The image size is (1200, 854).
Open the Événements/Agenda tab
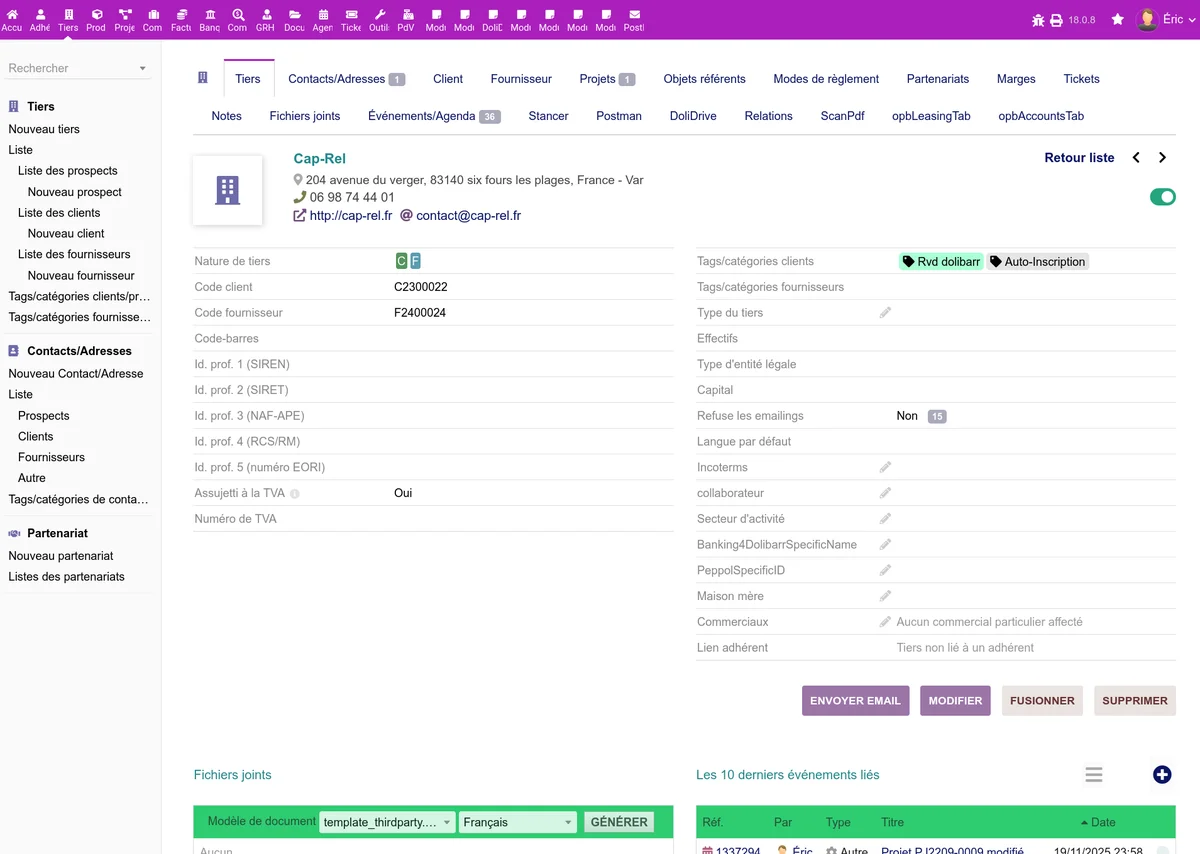coord(434,116)
